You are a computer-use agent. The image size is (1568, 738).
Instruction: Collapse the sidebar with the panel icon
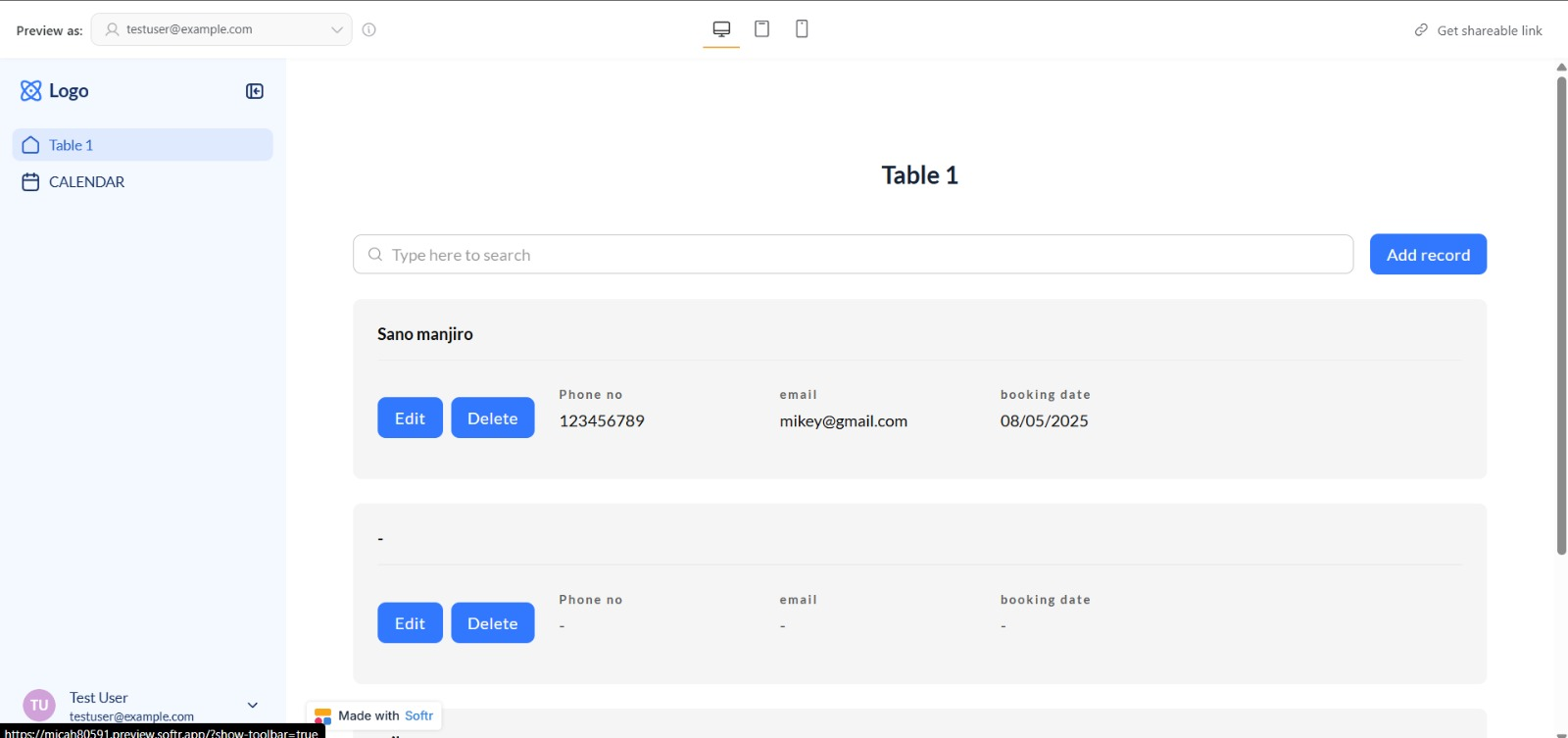[x=255, y=91]
